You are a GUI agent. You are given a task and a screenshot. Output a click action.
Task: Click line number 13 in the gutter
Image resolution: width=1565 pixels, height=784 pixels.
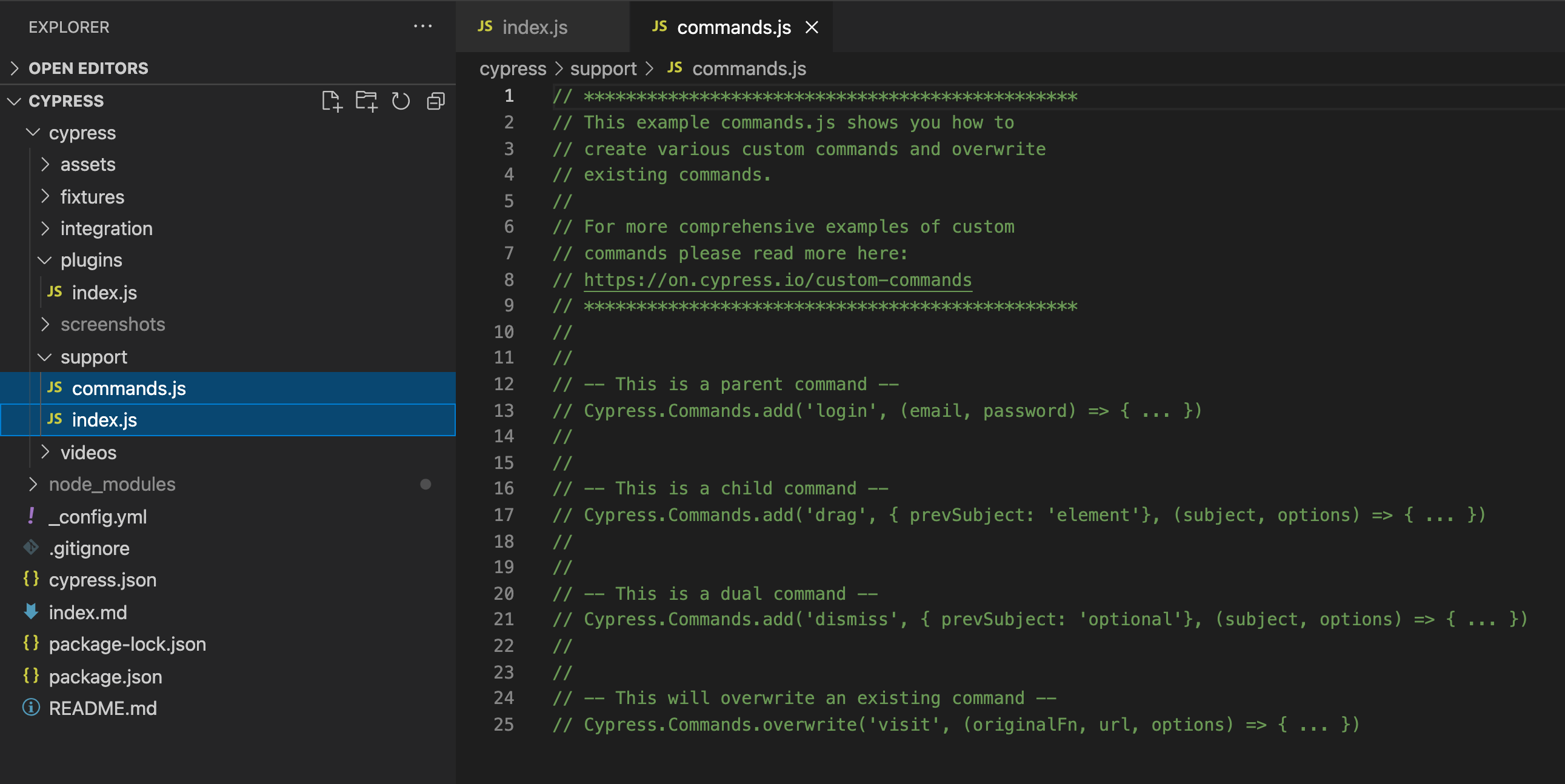pos(504,411)
